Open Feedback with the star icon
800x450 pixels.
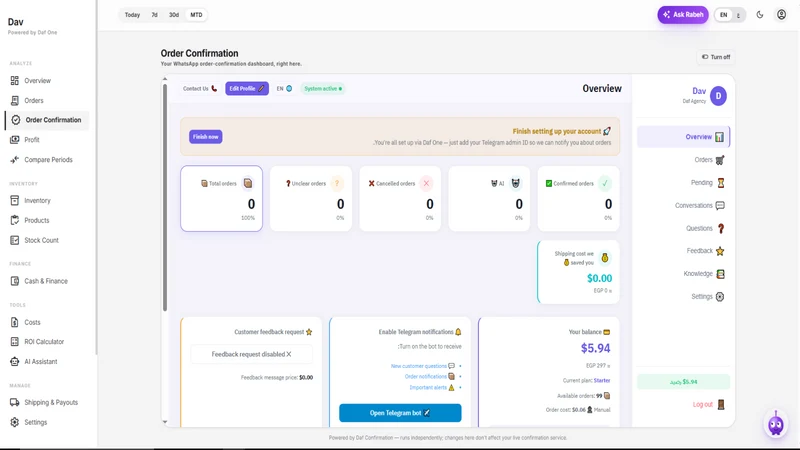[x=706, y=251]
